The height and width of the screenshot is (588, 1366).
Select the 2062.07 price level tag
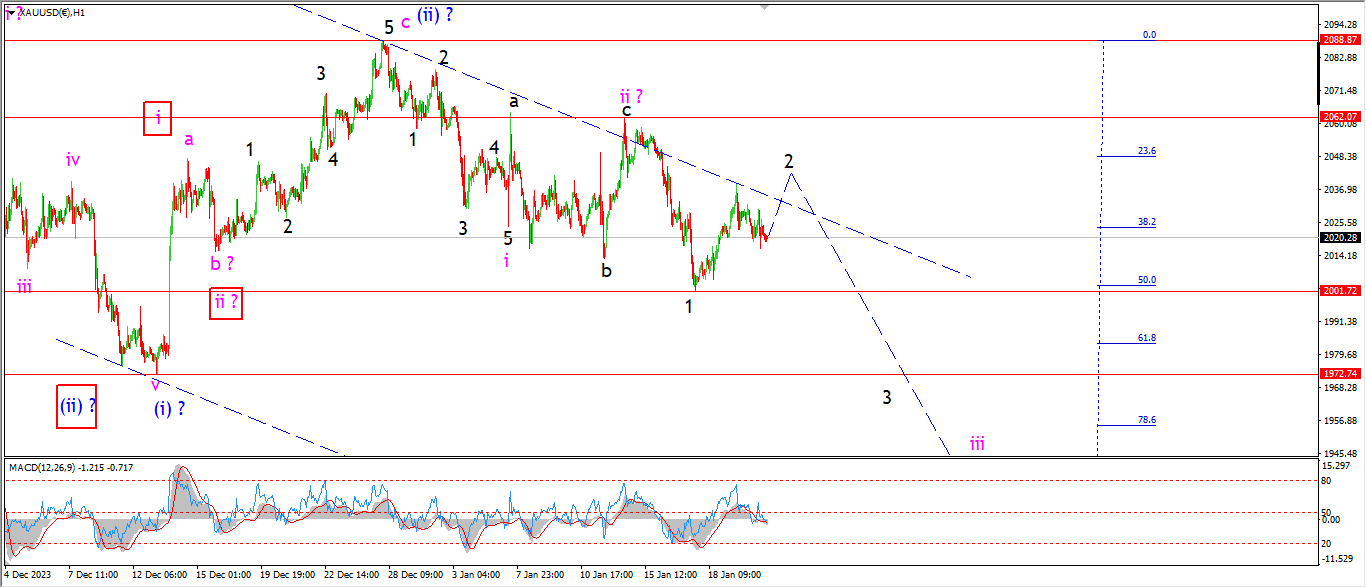pos(1340,117)
